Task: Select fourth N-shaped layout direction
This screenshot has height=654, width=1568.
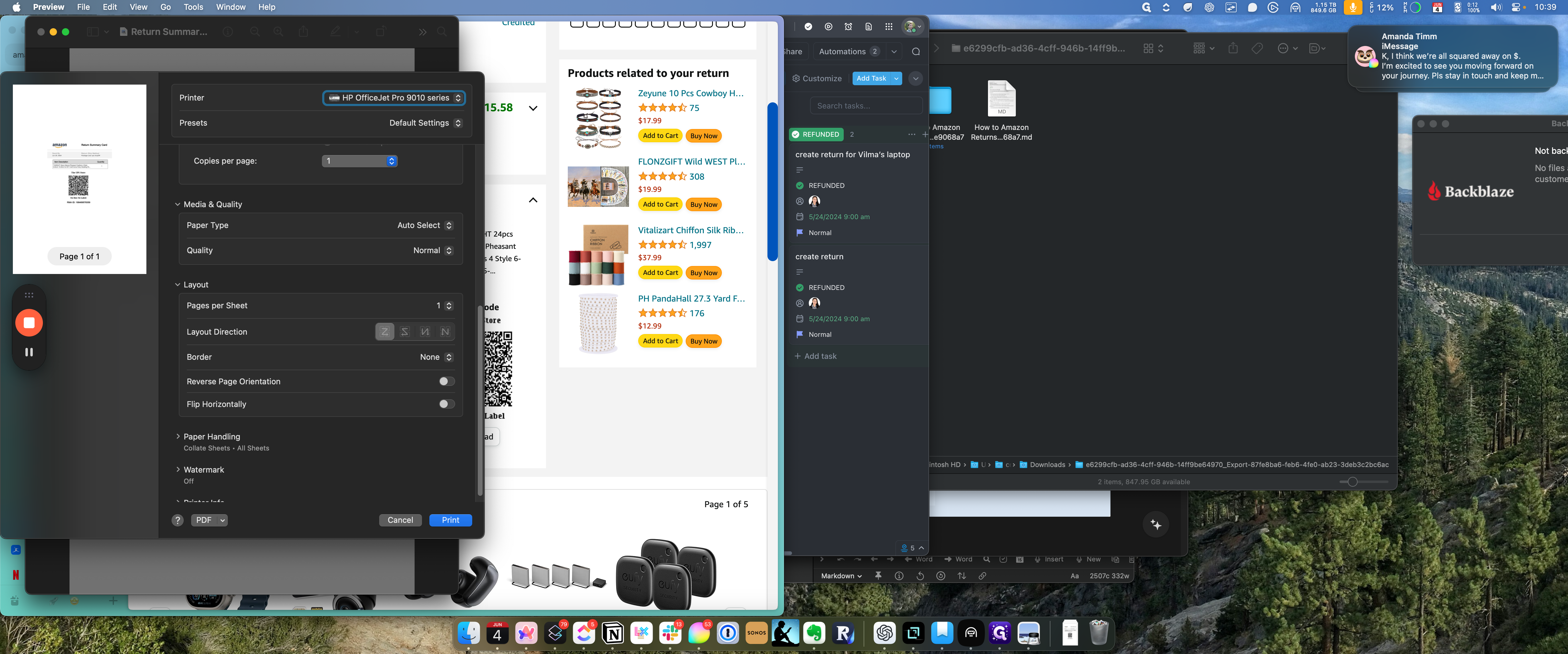Action: point(446,332)
